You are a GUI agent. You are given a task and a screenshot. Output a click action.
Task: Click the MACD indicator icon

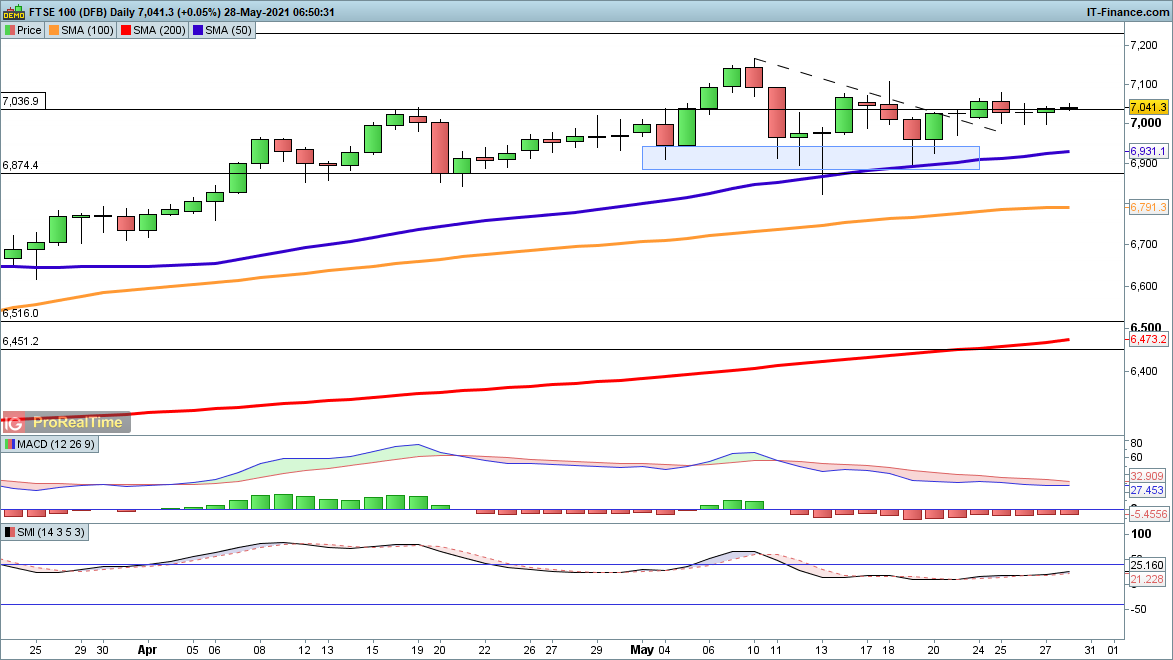coord(10,443)
